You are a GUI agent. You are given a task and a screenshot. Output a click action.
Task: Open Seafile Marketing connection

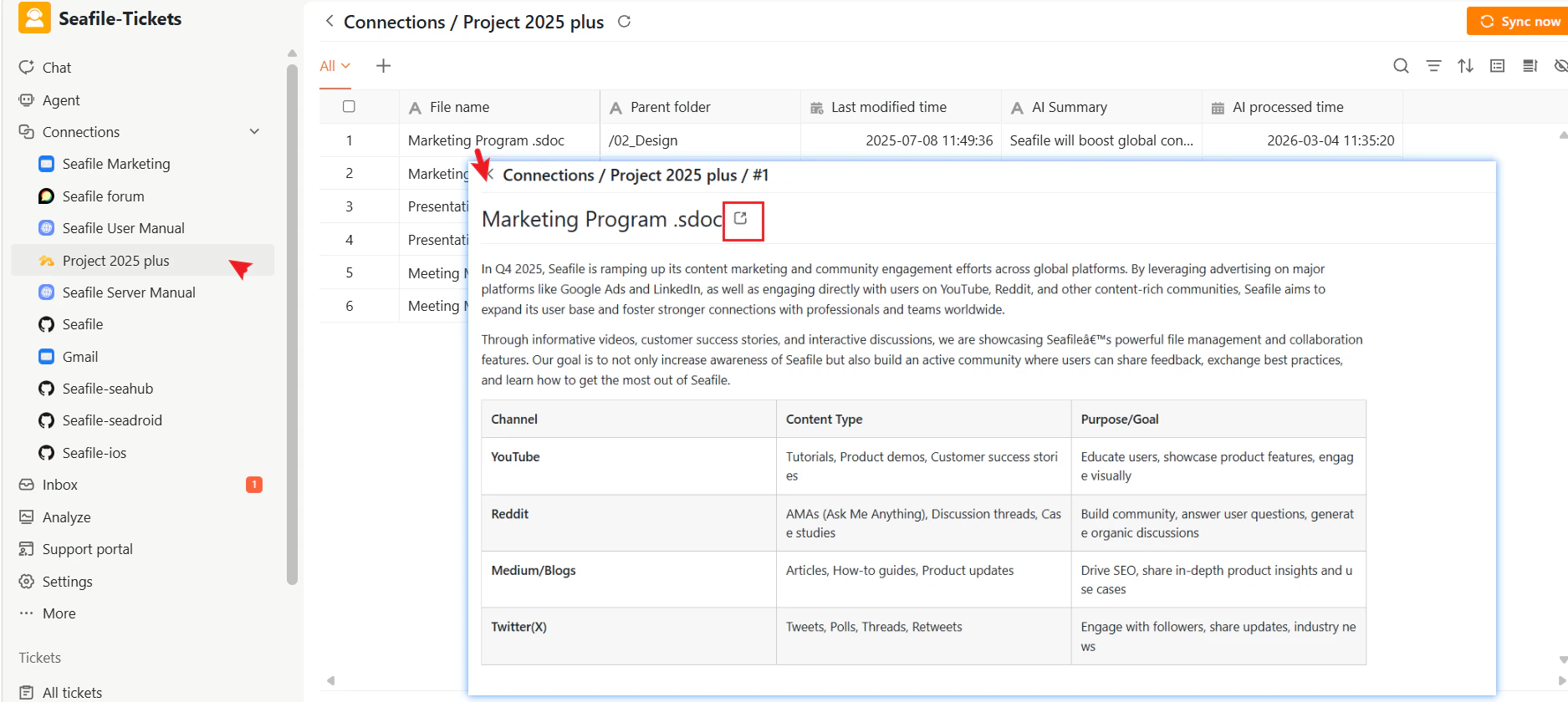116,164
